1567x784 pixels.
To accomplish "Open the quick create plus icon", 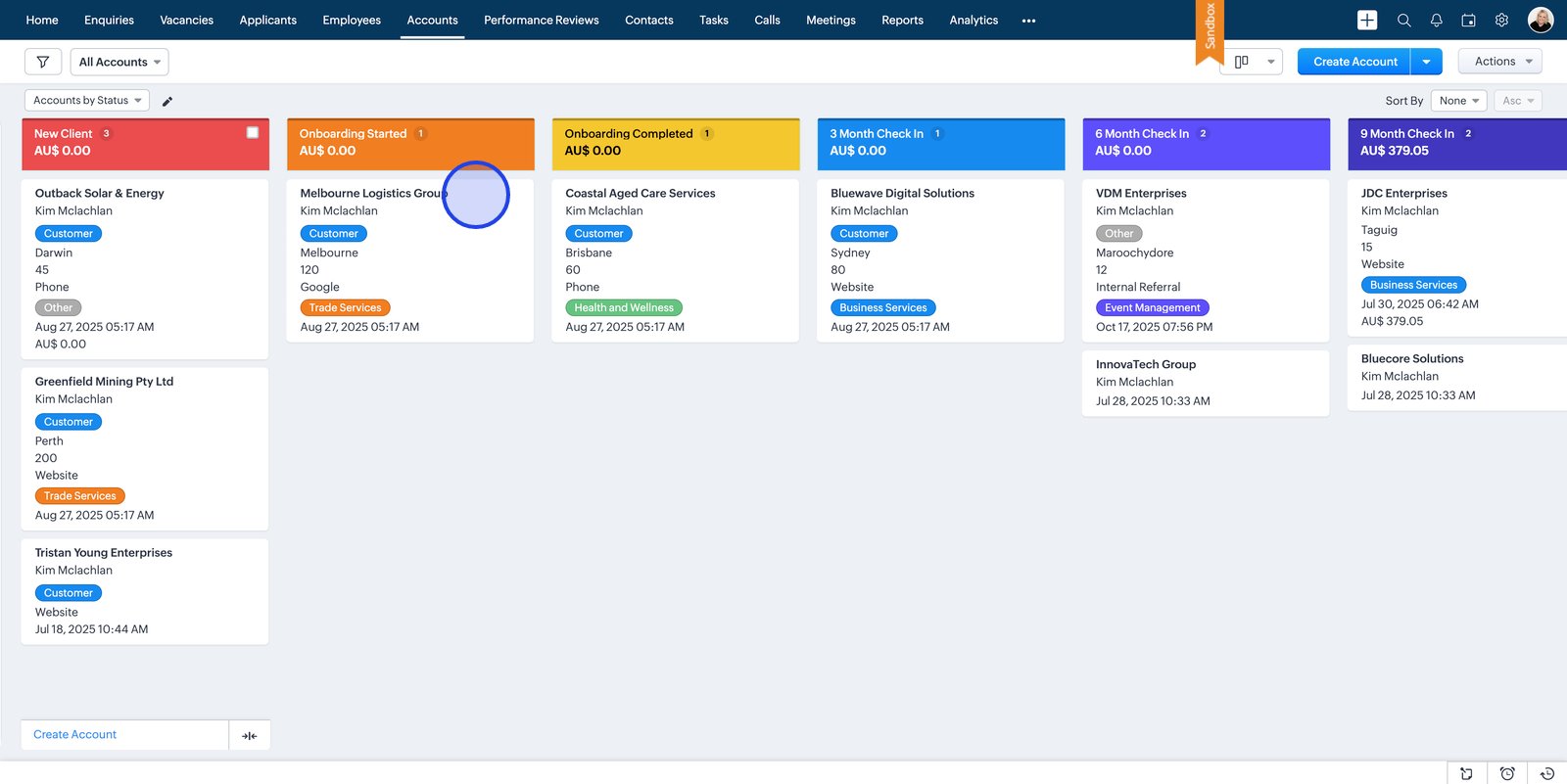I will [x=1367, y=20].
